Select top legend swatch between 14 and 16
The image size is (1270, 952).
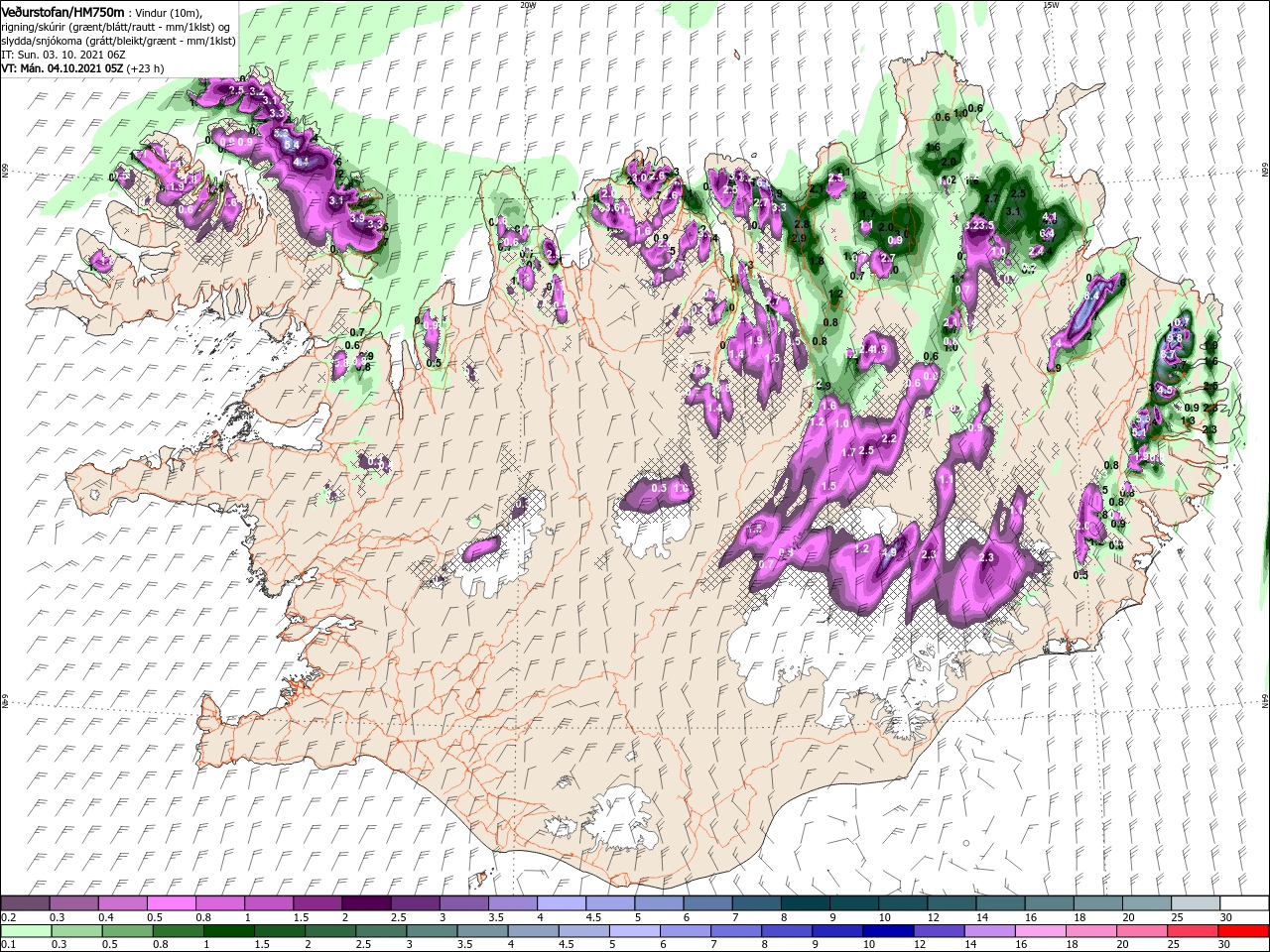click(x=1000, y=903)
